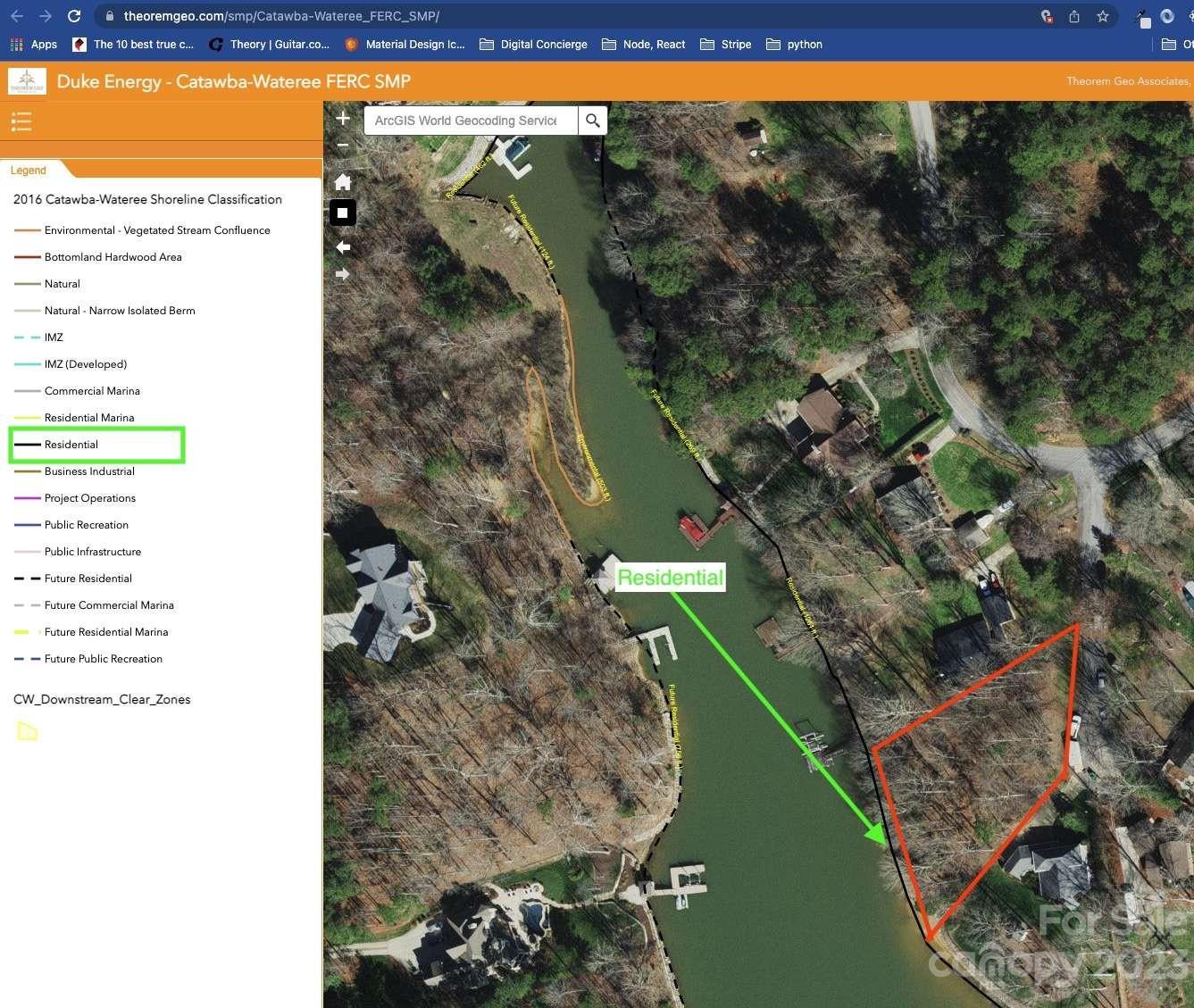Open the Stripe bookmarks folder
Screen dimensions: 1194x1008
point(726,44)
